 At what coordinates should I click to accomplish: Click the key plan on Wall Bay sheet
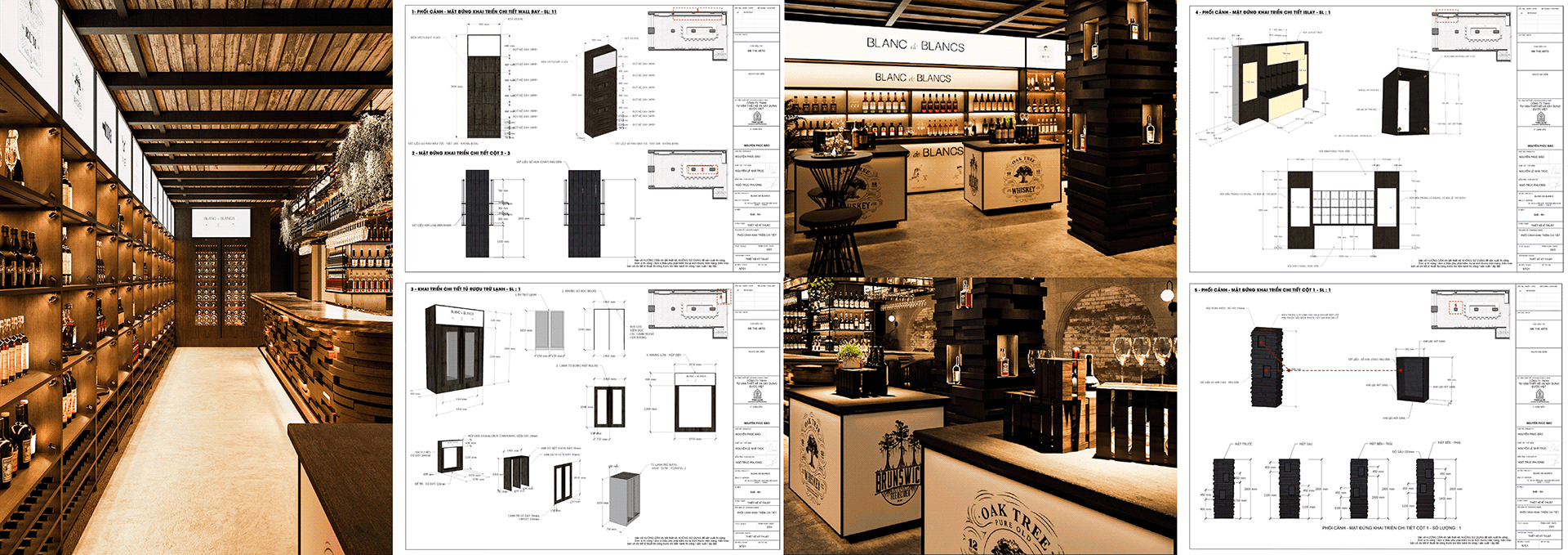(687, 31)
